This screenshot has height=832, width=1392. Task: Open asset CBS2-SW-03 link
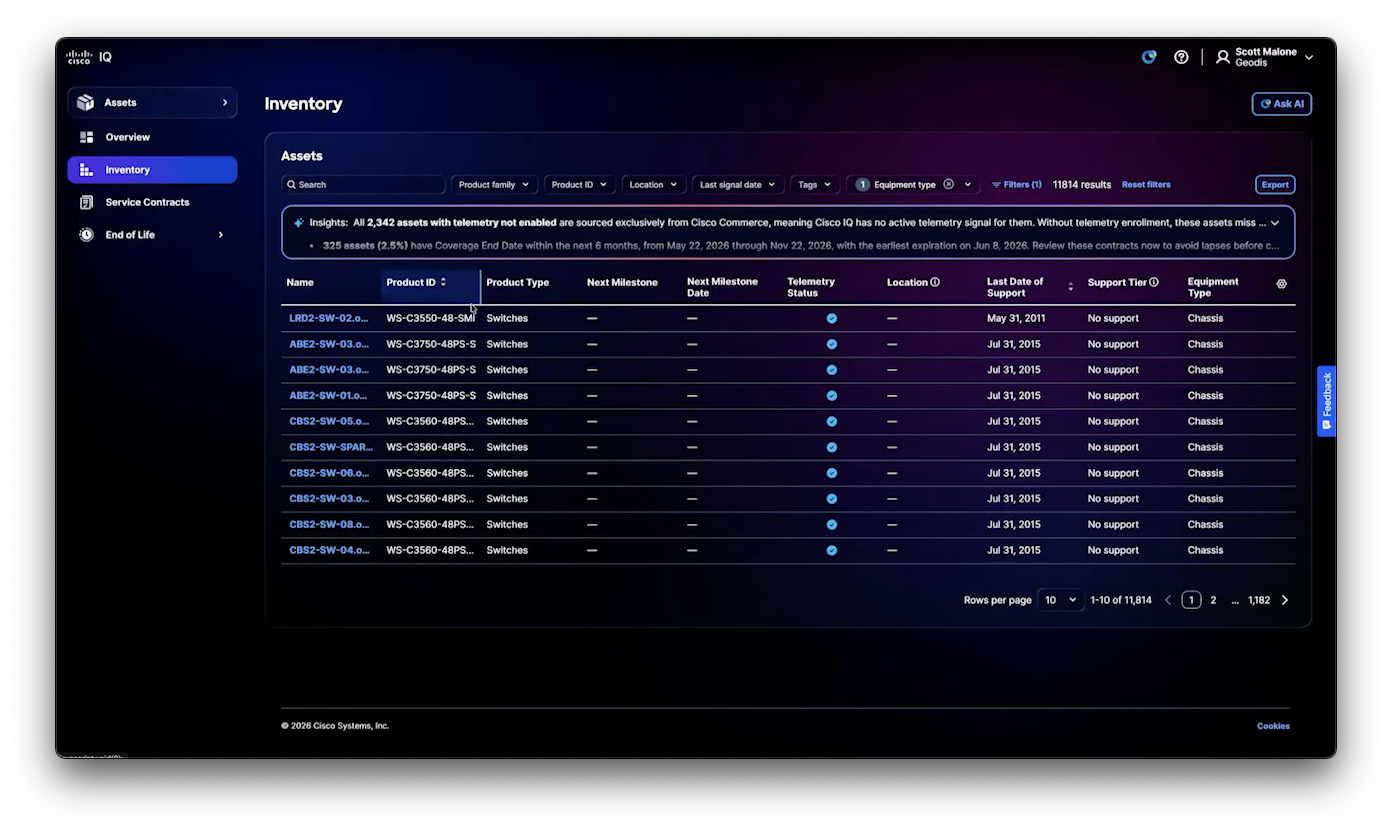329,499
